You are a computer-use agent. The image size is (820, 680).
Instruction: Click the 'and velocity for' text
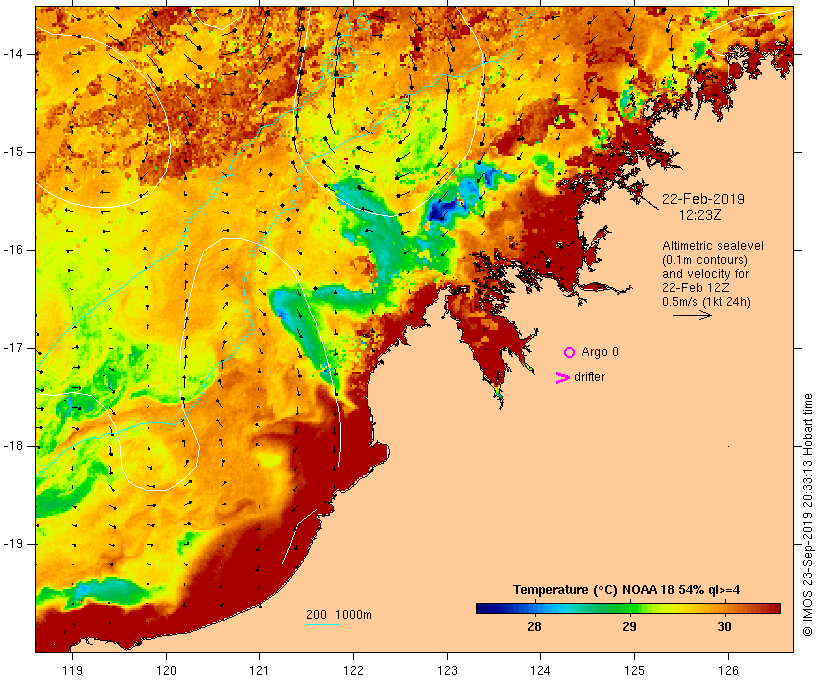705,274
